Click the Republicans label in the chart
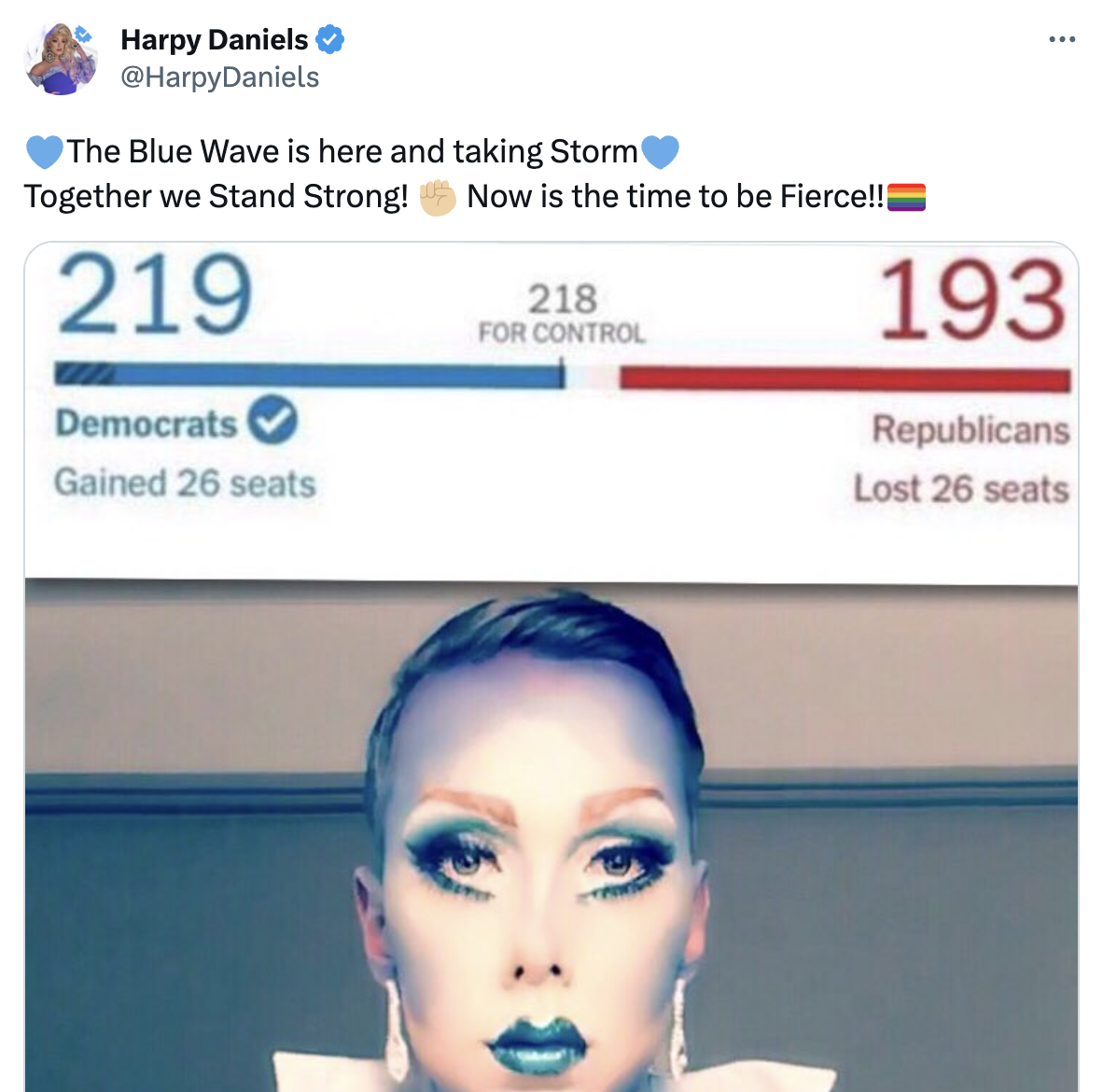 point(970,429)
